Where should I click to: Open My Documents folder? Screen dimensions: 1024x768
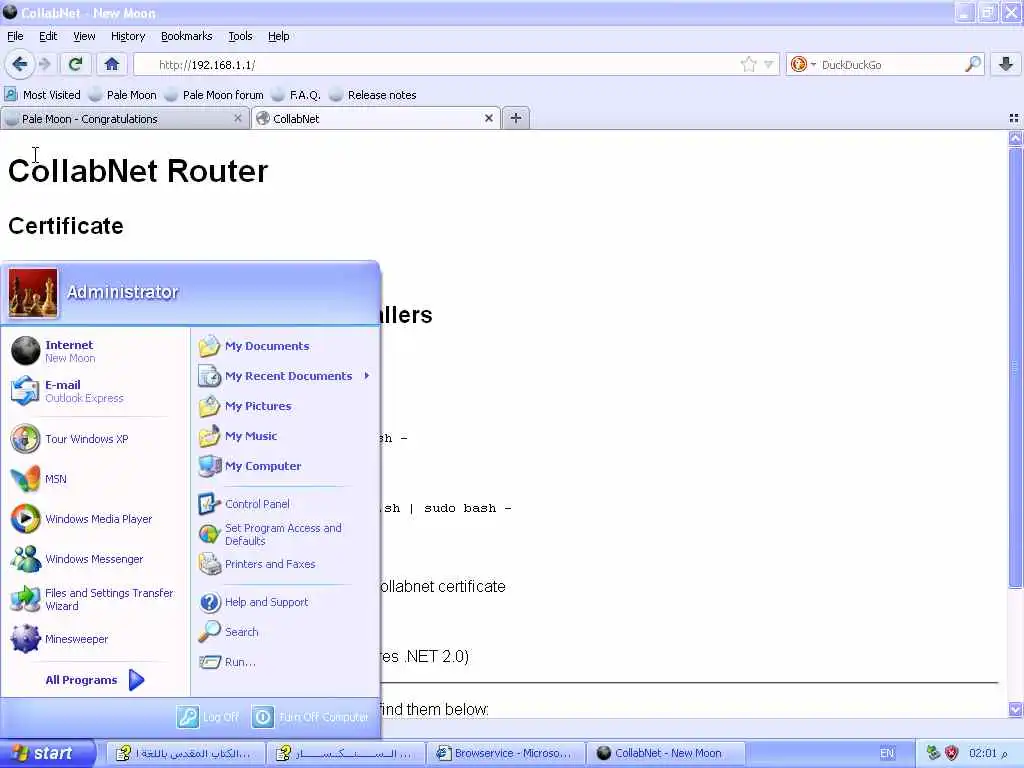coord(285,345)
